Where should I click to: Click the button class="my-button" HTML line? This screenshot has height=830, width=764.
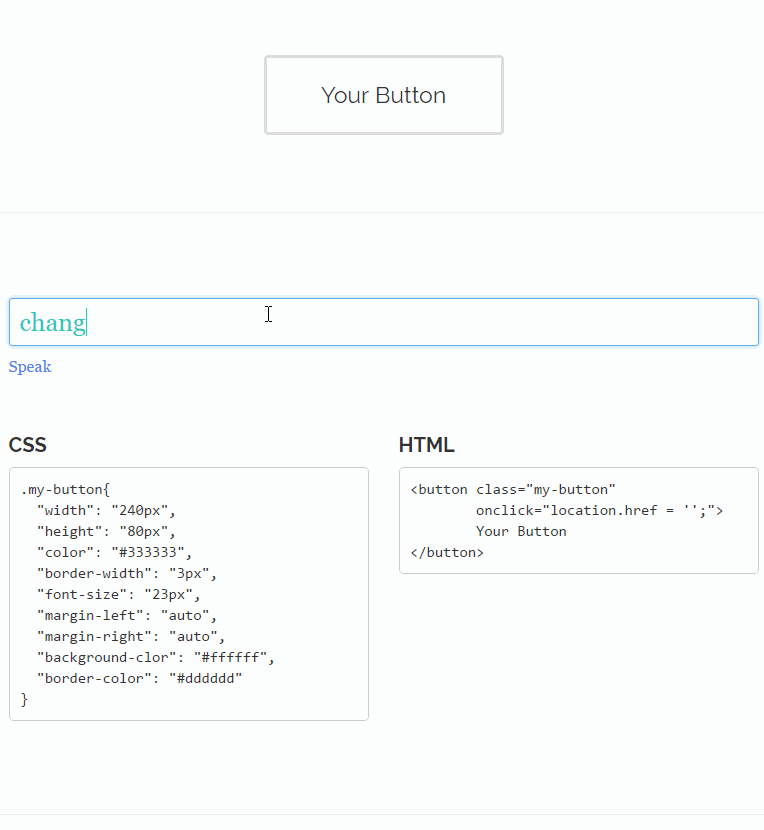click(513, 489)
